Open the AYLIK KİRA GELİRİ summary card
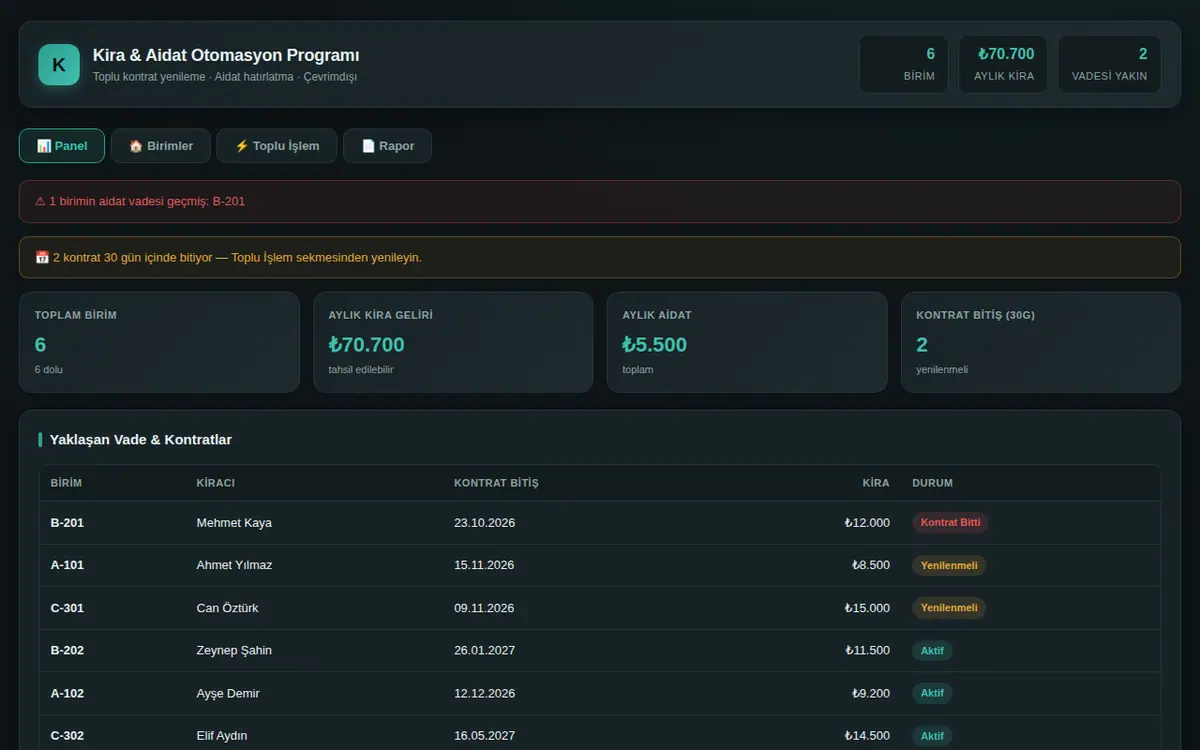Image resolution: width=1200 pixels, height=750 pixels. click(453, 342)
